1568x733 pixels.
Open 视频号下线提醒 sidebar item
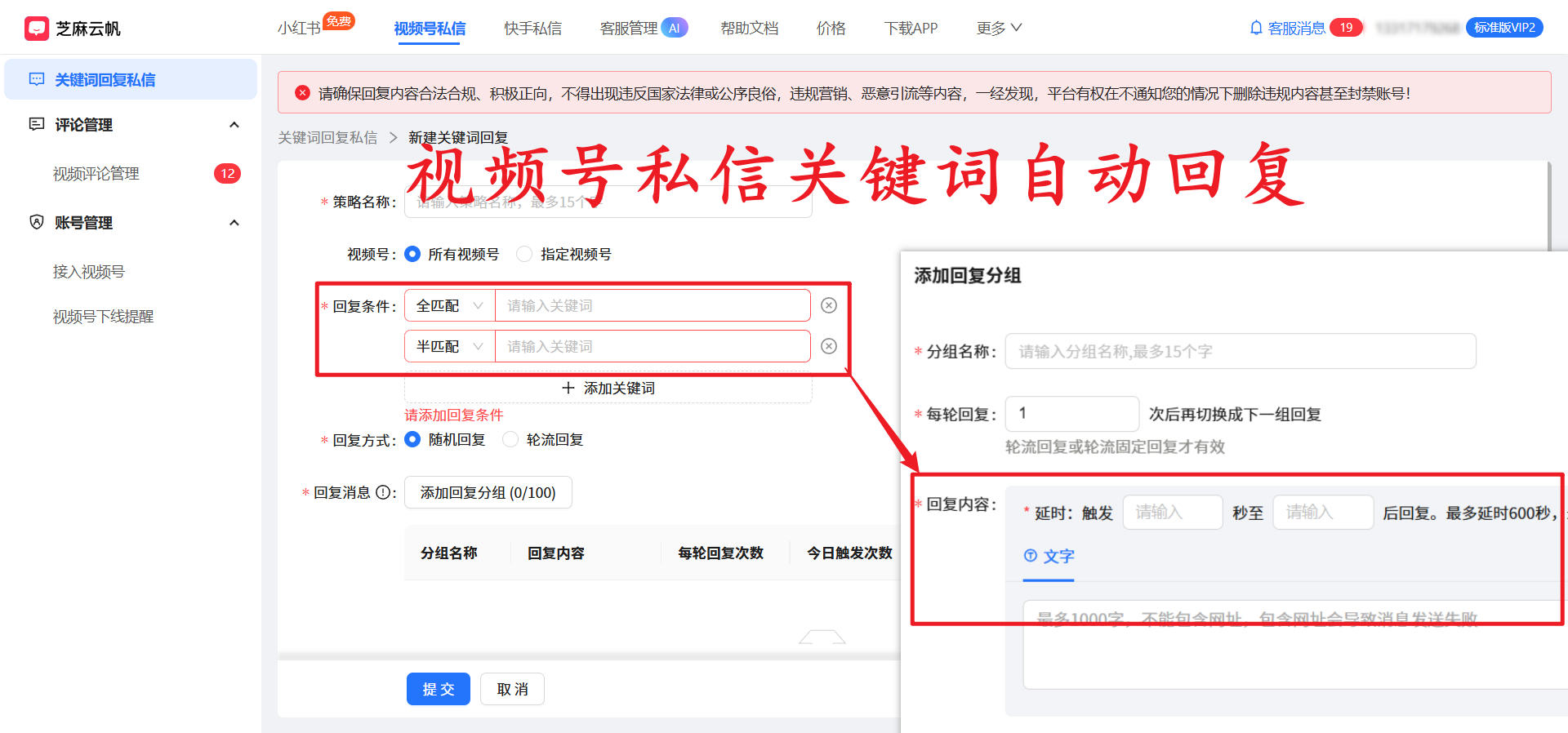103,316
